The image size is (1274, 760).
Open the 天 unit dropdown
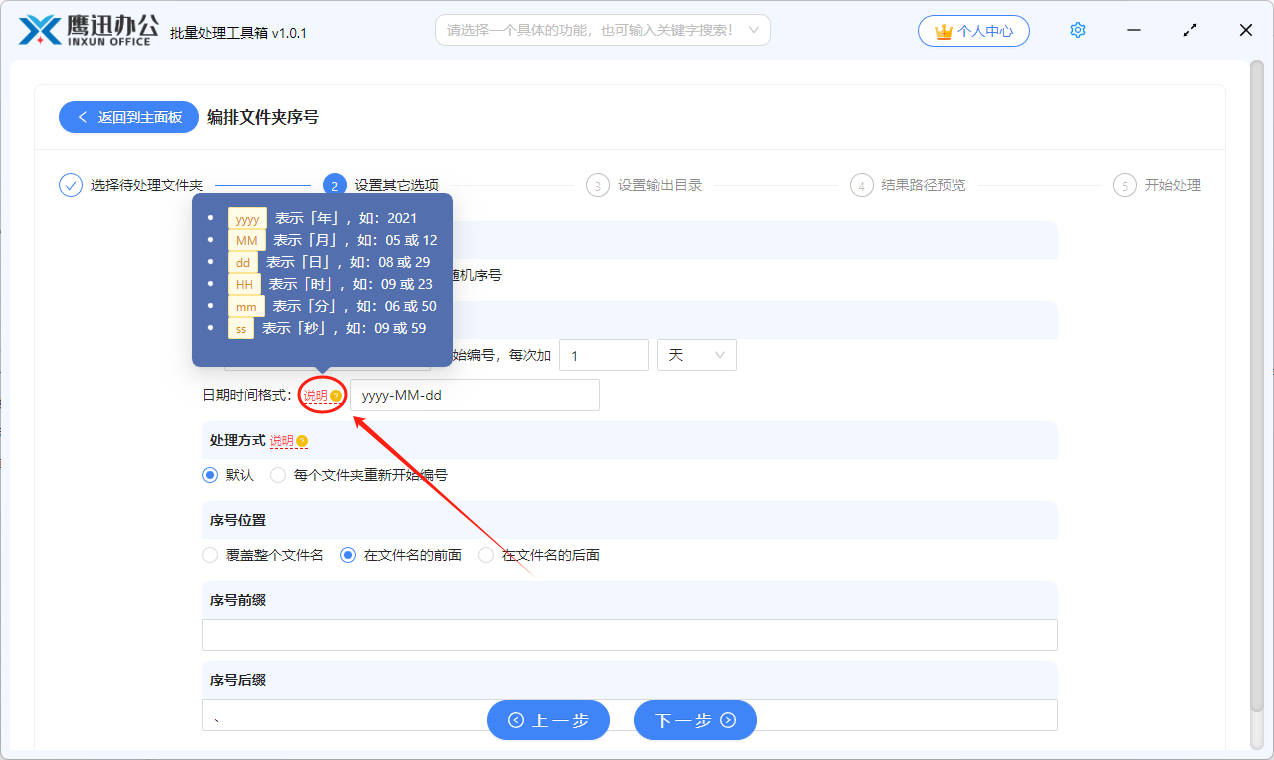point(697,355)
